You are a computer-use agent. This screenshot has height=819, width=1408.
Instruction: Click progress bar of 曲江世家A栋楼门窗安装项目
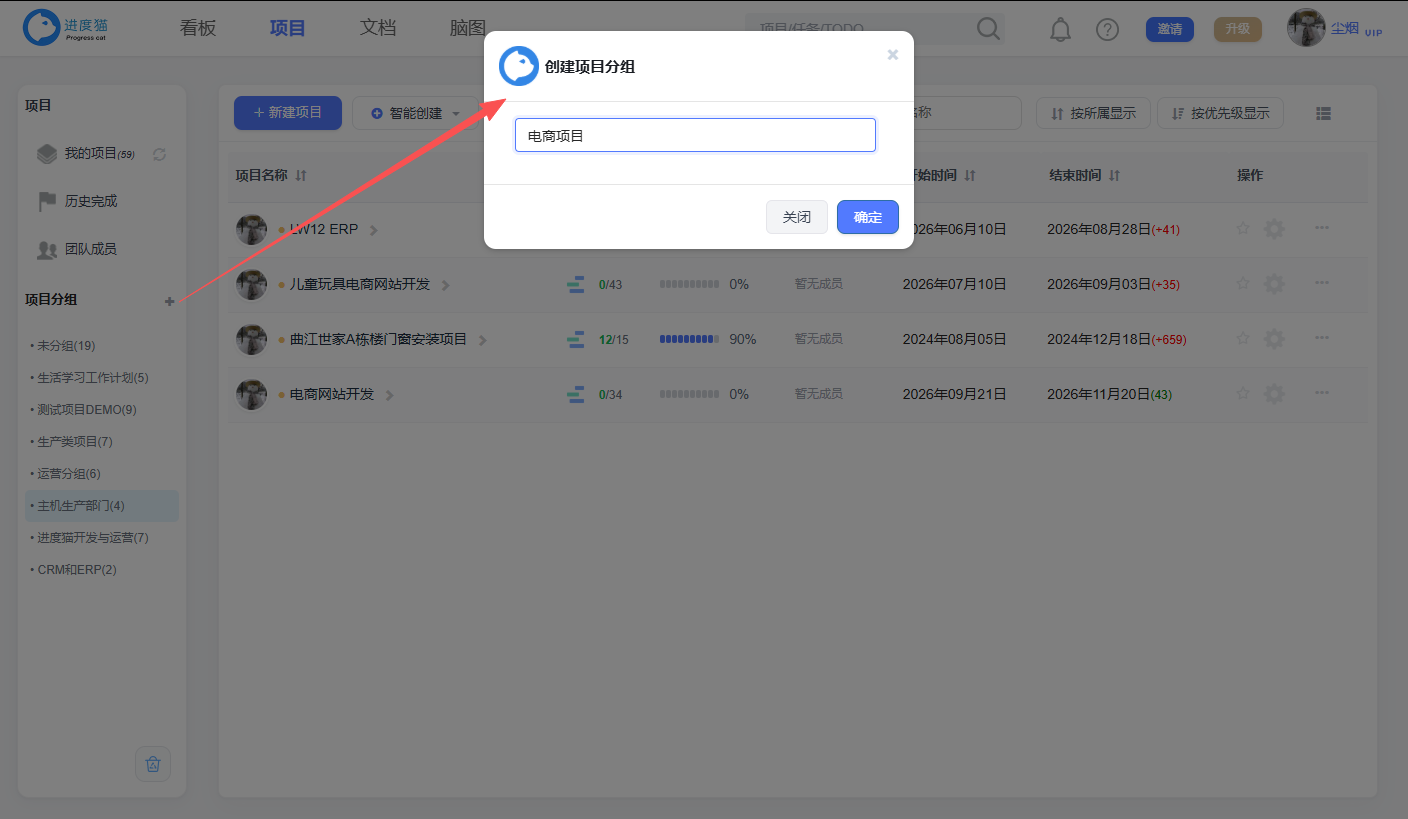tap(689, 339)
